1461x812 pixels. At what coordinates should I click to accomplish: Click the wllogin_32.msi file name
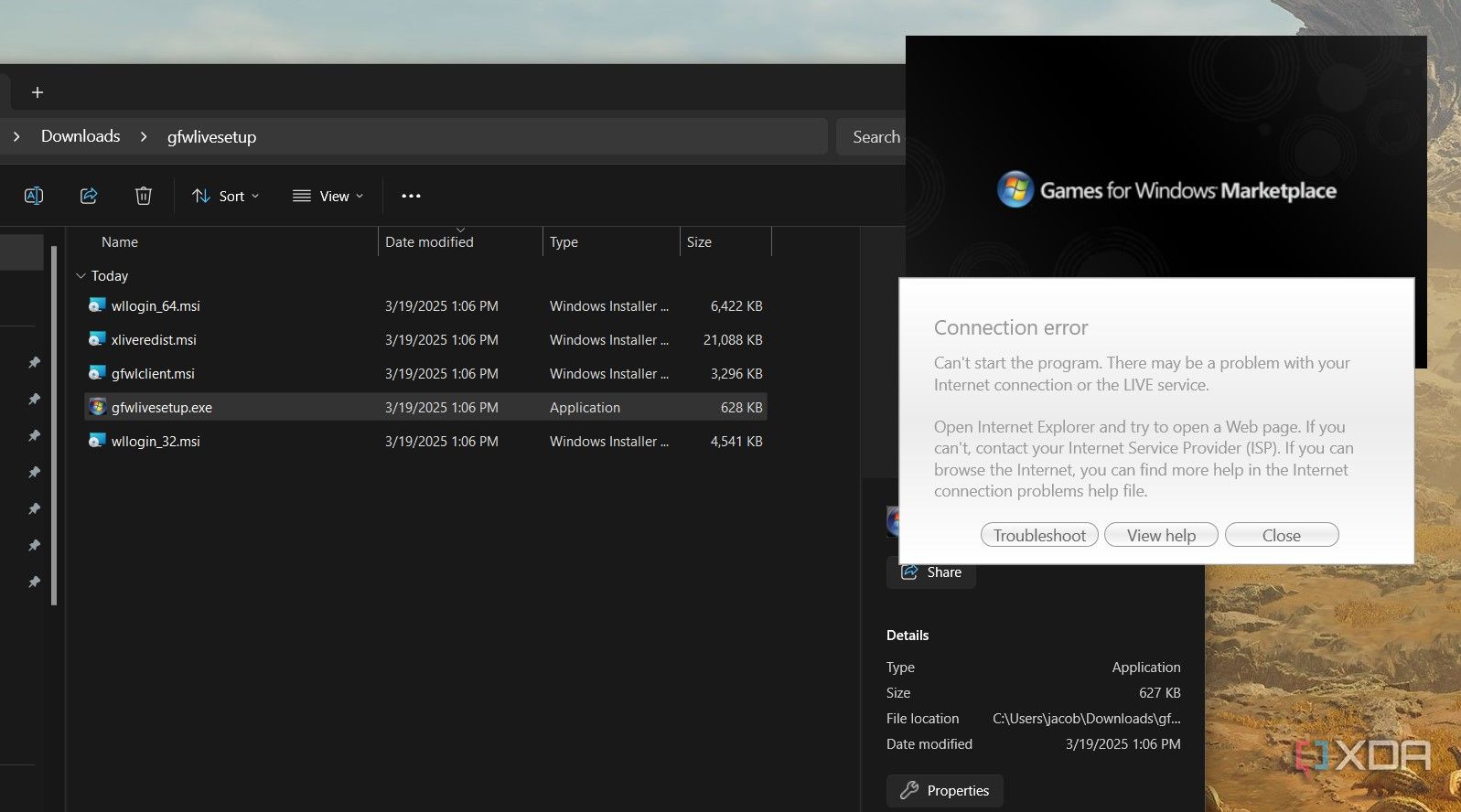pyautogui.click(x=156, y=442)
